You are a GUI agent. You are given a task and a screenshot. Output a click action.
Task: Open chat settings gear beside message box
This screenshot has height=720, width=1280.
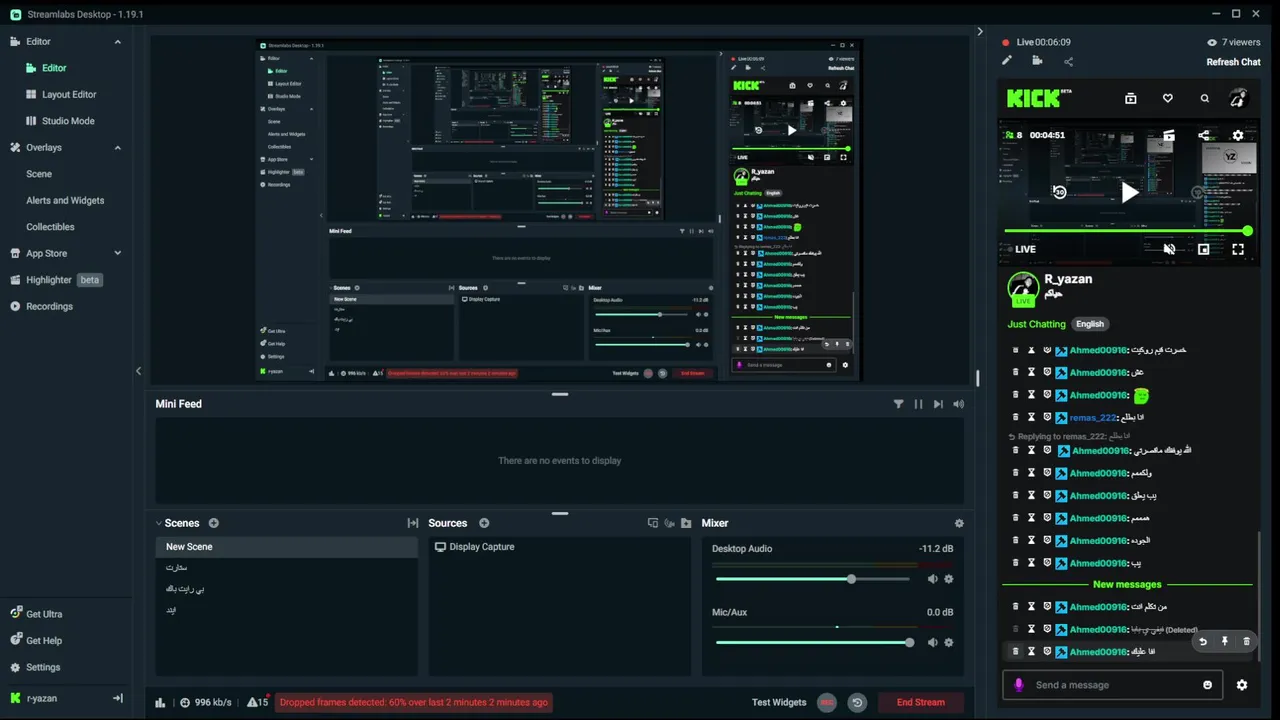tap(1242, 685)
